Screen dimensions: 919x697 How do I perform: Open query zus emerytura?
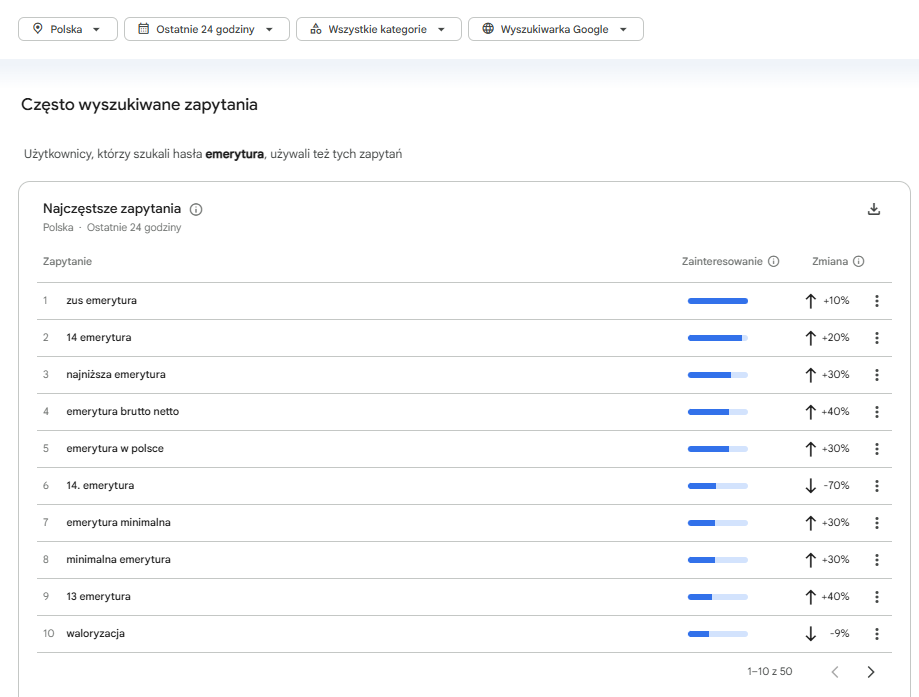[x=101, y=300]
